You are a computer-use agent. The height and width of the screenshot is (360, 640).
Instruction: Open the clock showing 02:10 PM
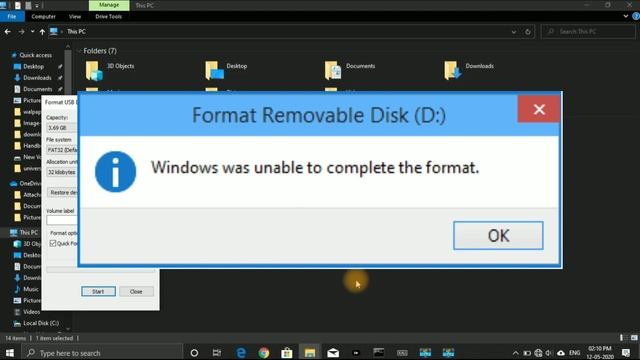coord(600,353)
